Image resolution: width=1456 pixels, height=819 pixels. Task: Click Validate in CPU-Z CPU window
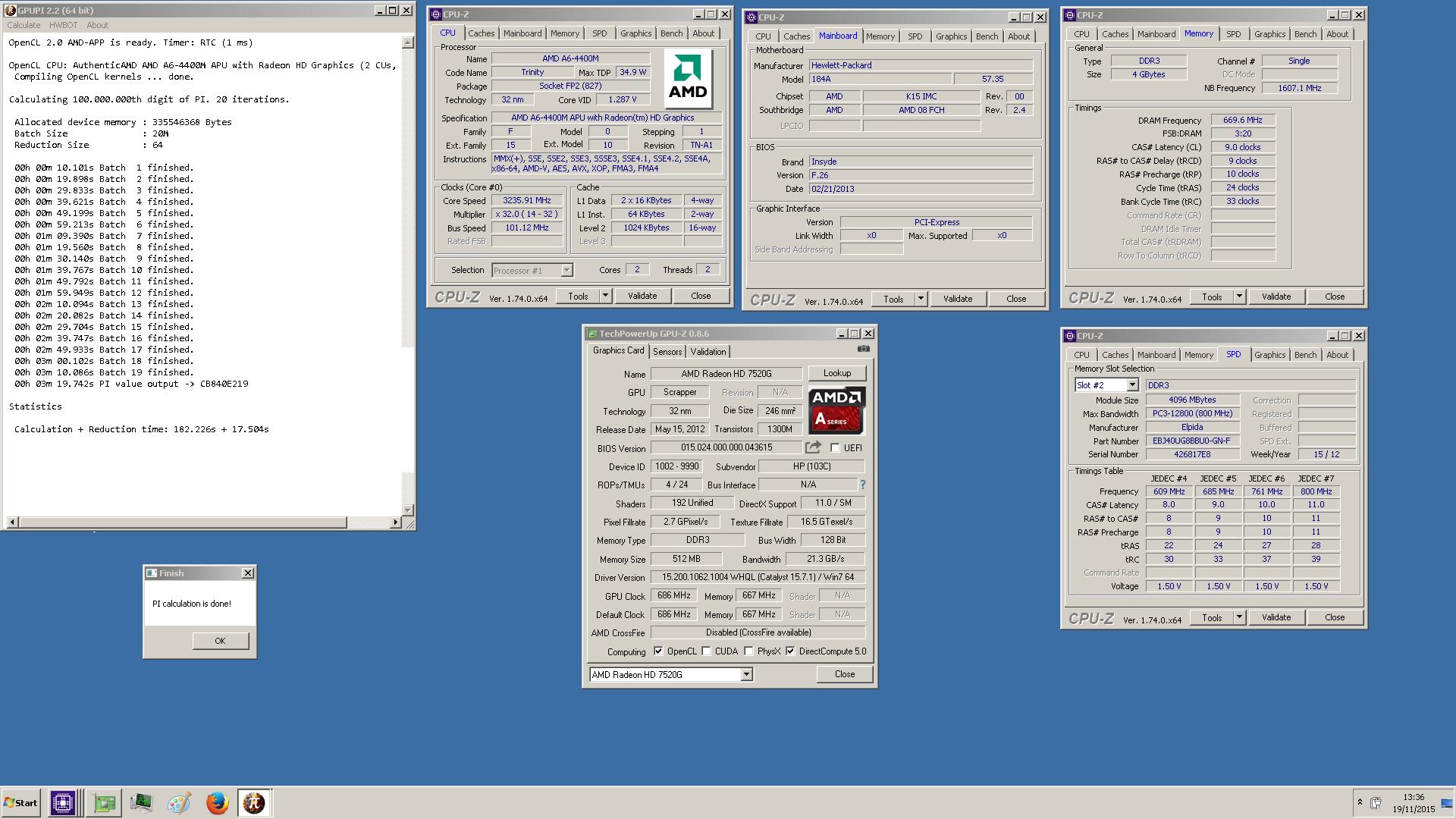coord(642,296)
